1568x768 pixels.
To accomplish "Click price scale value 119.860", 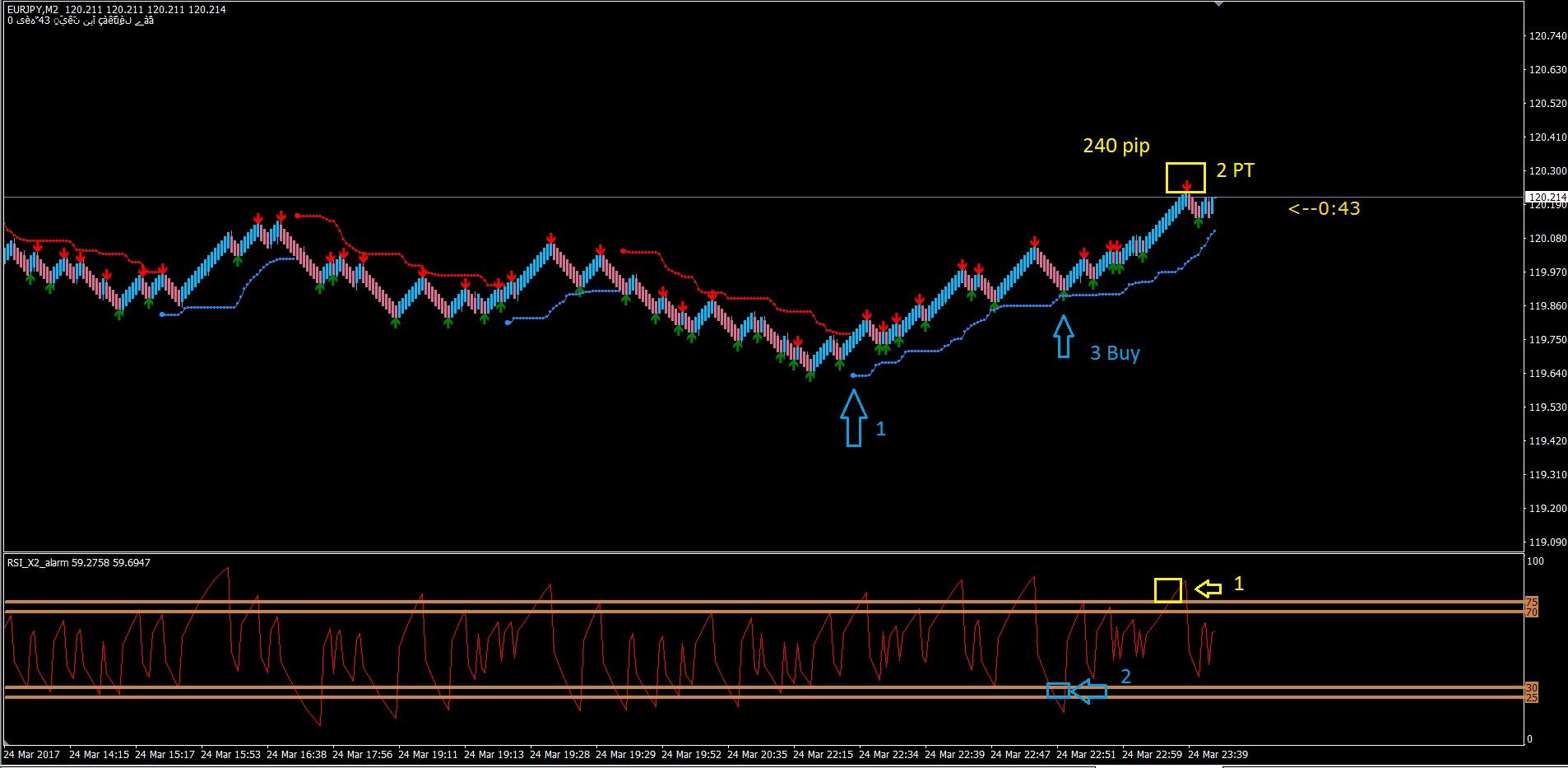I will click(1547, 306).
